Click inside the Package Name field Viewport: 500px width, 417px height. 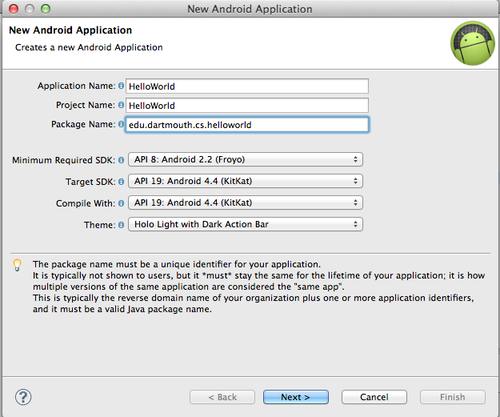pos(247,125)
